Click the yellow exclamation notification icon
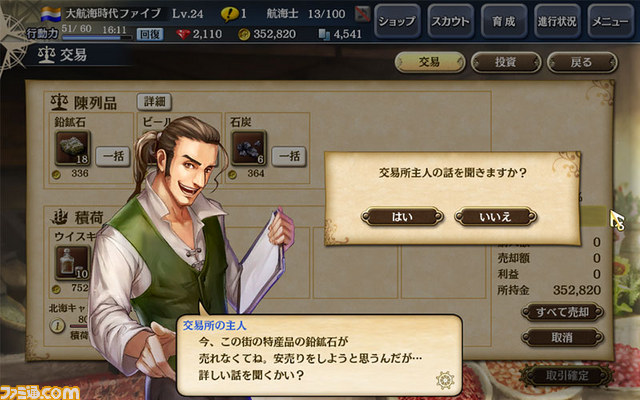Viewport: 640px width, 400px height. [229, 14]
